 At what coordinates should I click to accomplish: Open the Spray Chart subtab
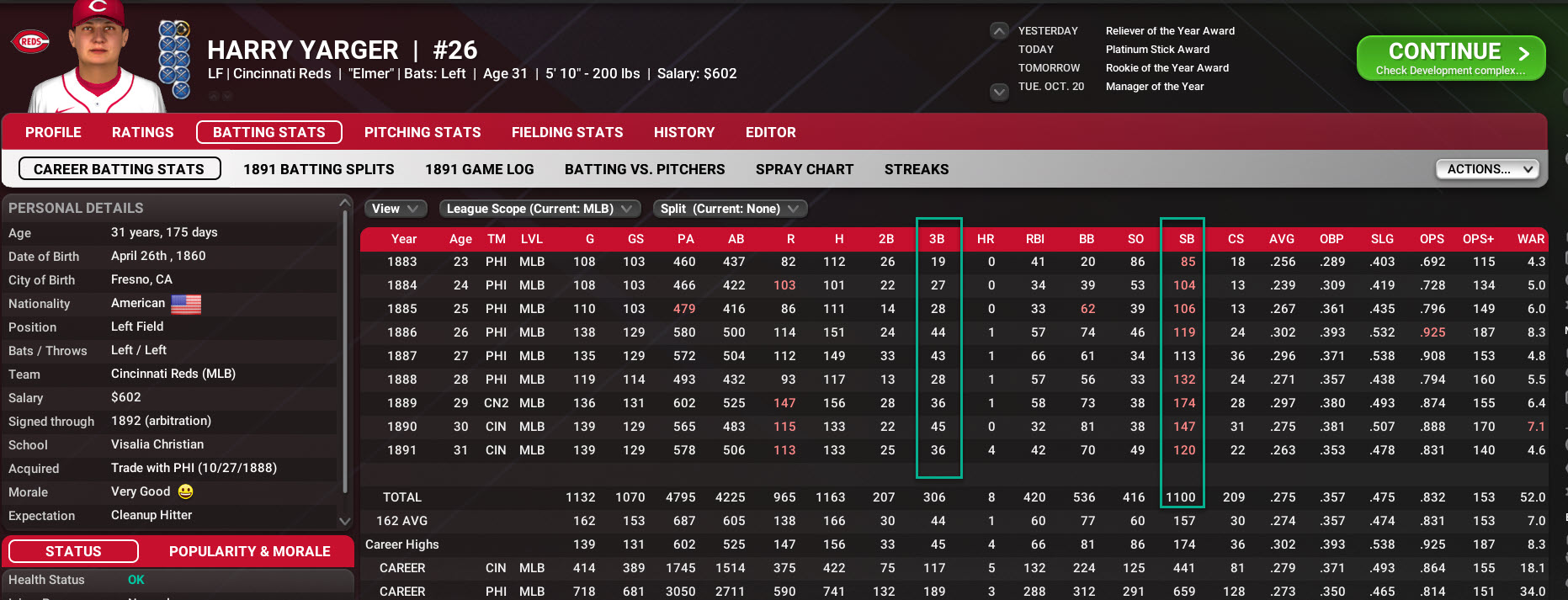[804, 169]
